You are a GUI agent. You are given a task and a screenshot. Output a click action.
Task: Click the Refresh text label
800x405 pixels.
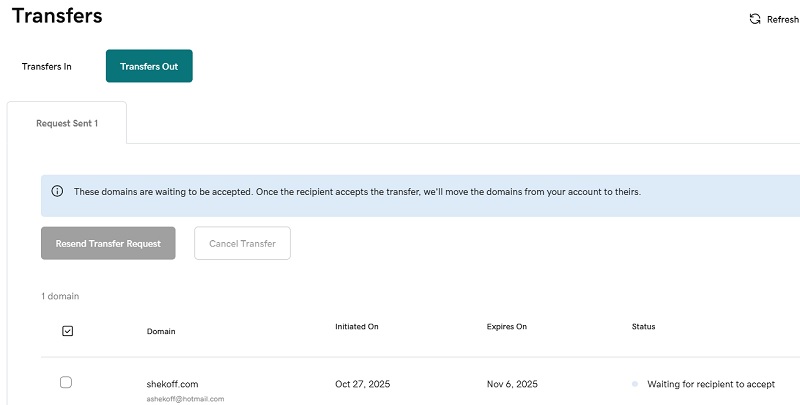pos(782,19)
